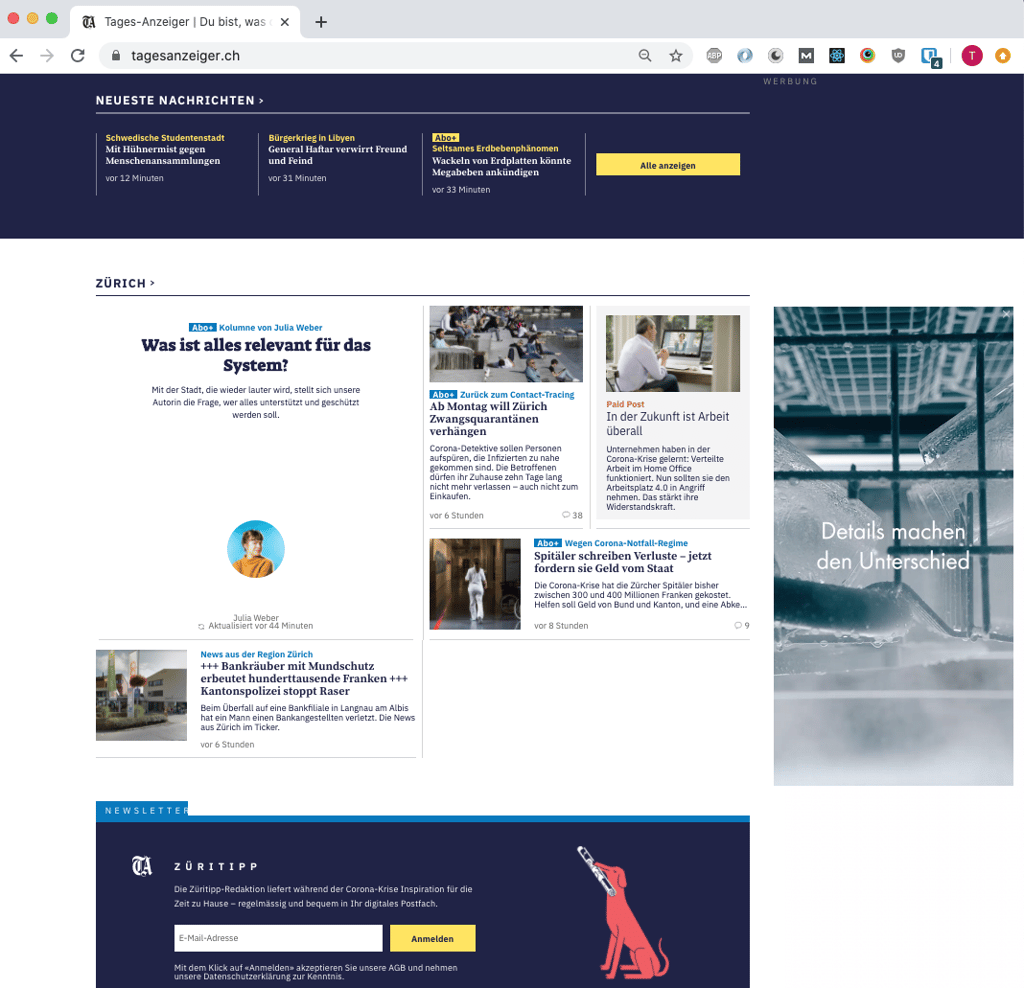
Task: Open the React Developer Tools extension icon
Action: point(837,56)
